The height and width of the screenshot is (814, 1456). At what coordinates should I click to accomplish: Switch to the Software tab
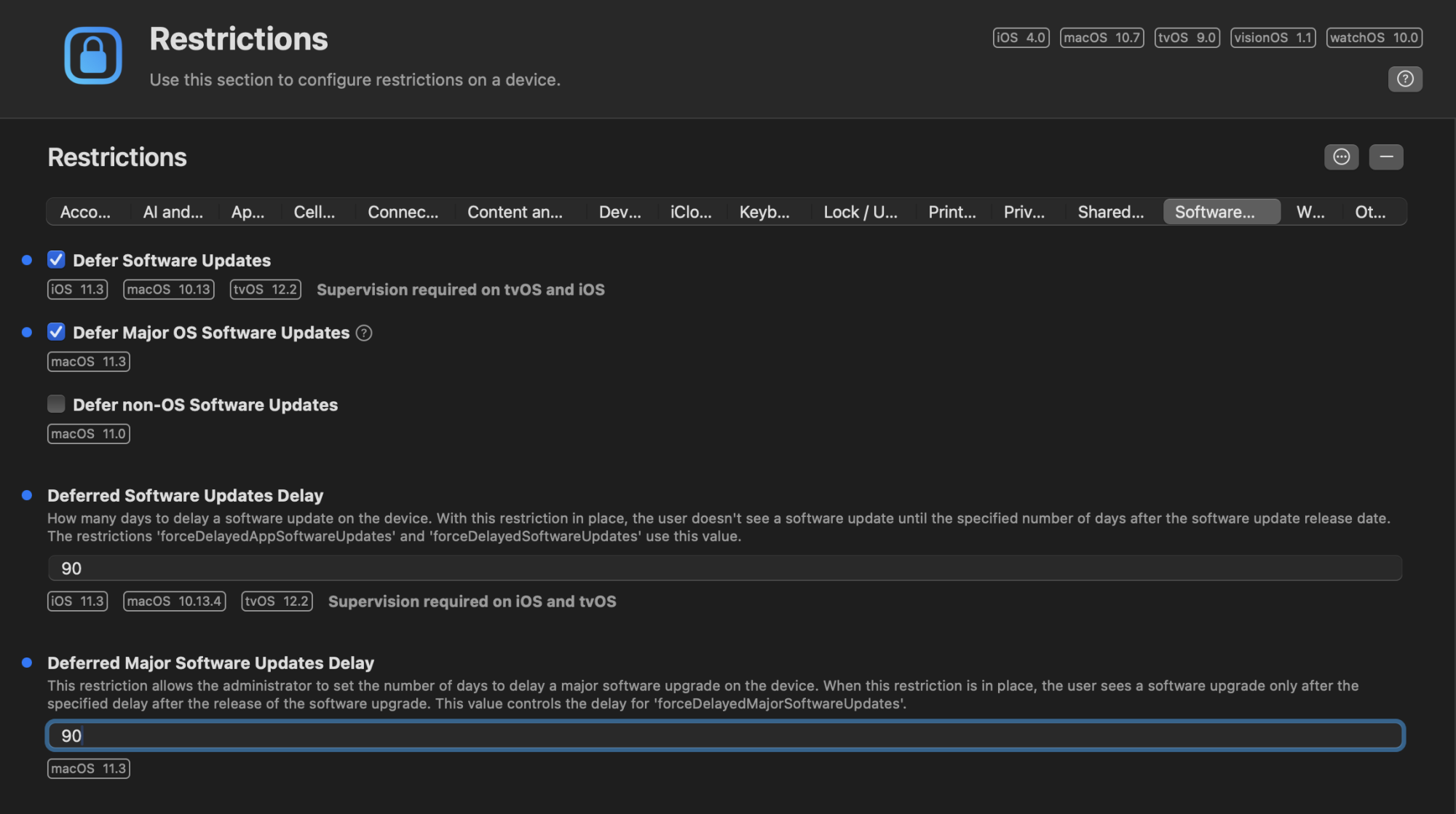tap(1221, 212)
